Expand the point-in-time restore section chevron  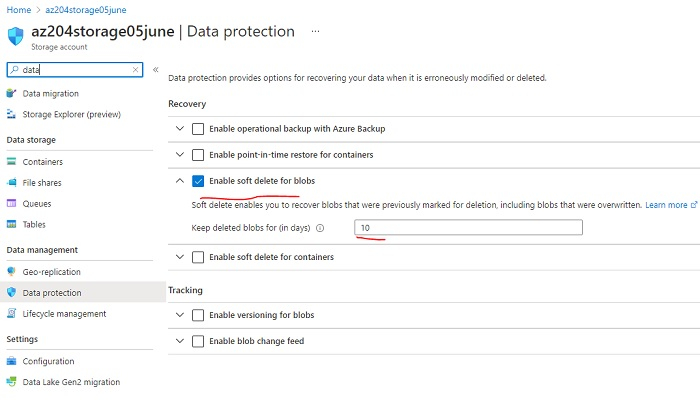tap(180, 155)
